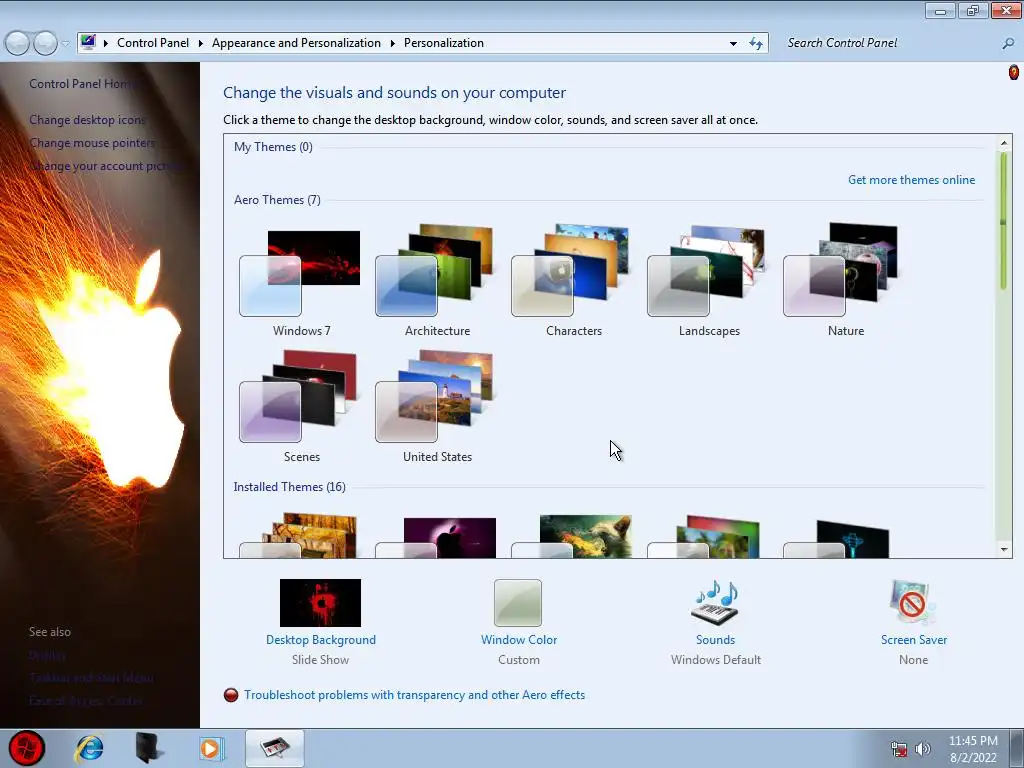This screenshot has width=1024, height=768.
Task: Click the Desktop Background link
Action: tap(321, 640)
